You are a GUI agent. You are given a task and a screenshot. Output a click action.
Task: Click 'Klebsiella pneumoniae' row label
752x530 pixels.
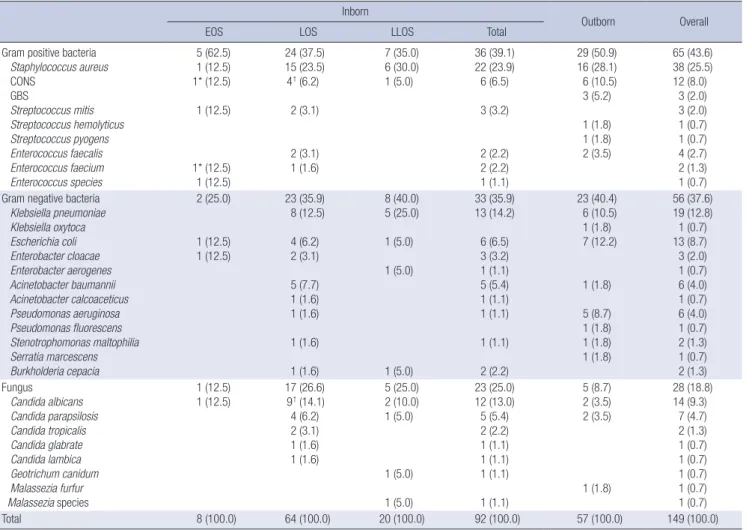[58, 213]
